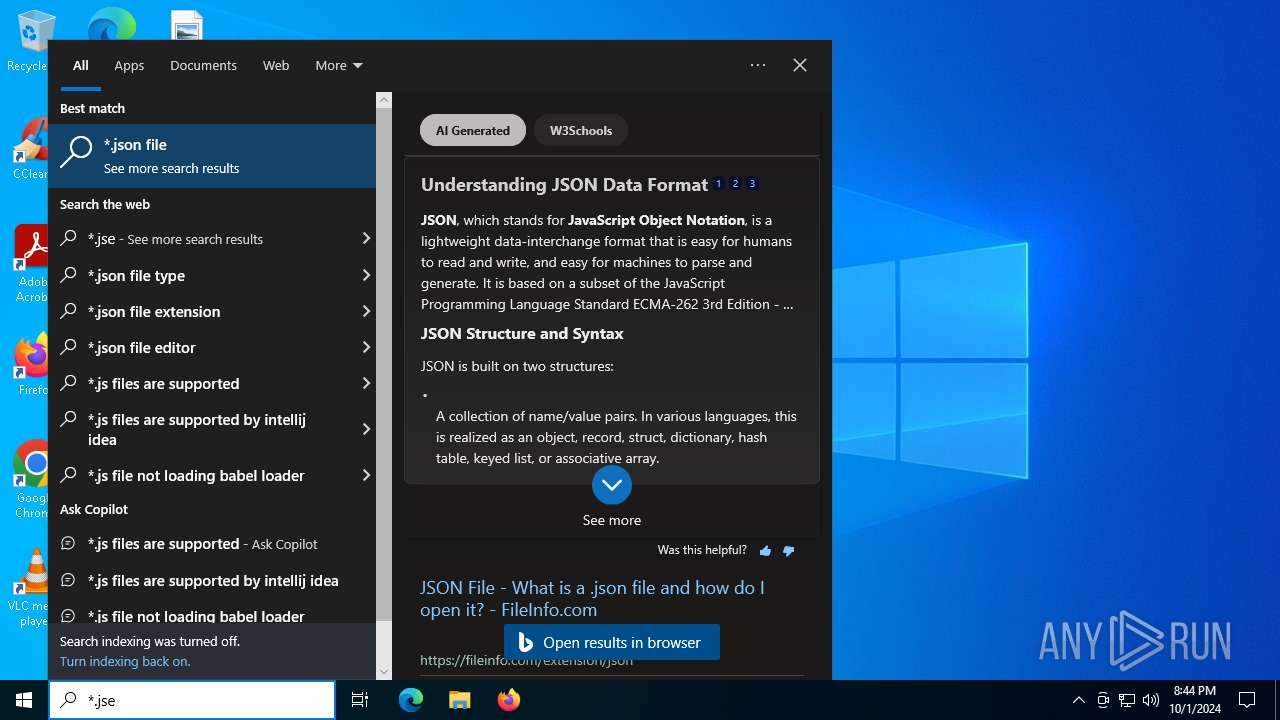
Task: Close the search panel
Action: [x=800, y=65]
